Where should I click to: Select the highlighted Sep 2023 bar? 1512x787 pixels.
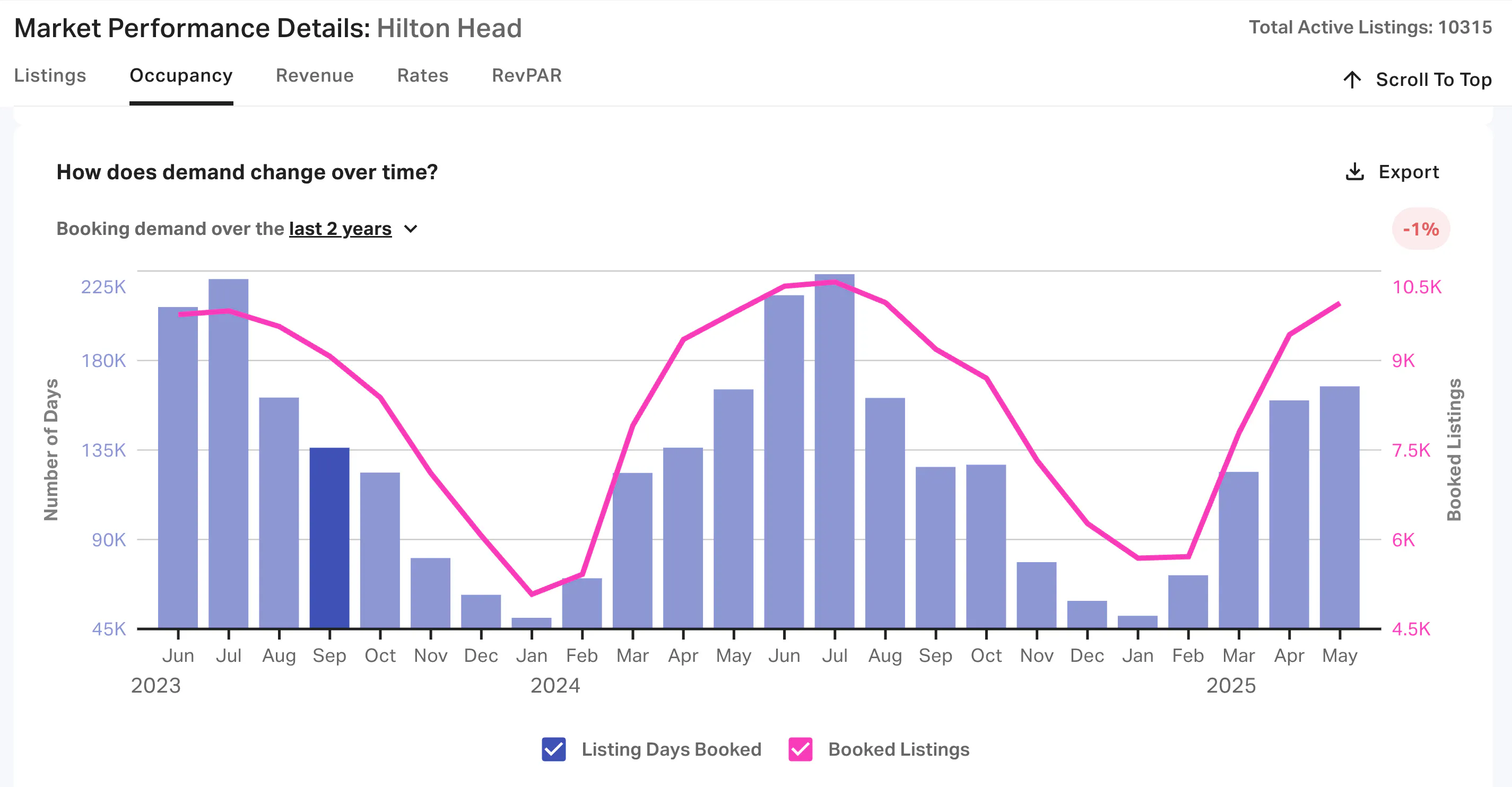pyautogui.click(x=329, y=538)
